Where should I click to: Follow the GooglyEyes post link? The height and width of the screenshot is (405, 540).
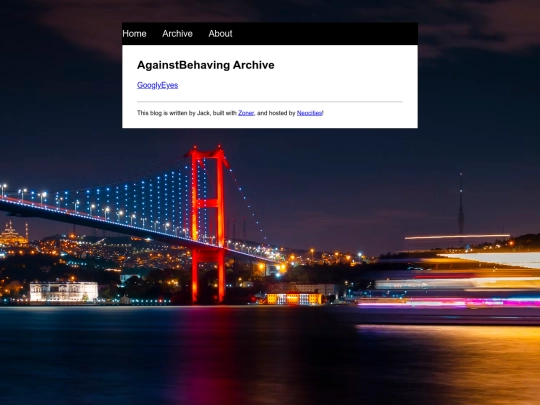[157, 85]
